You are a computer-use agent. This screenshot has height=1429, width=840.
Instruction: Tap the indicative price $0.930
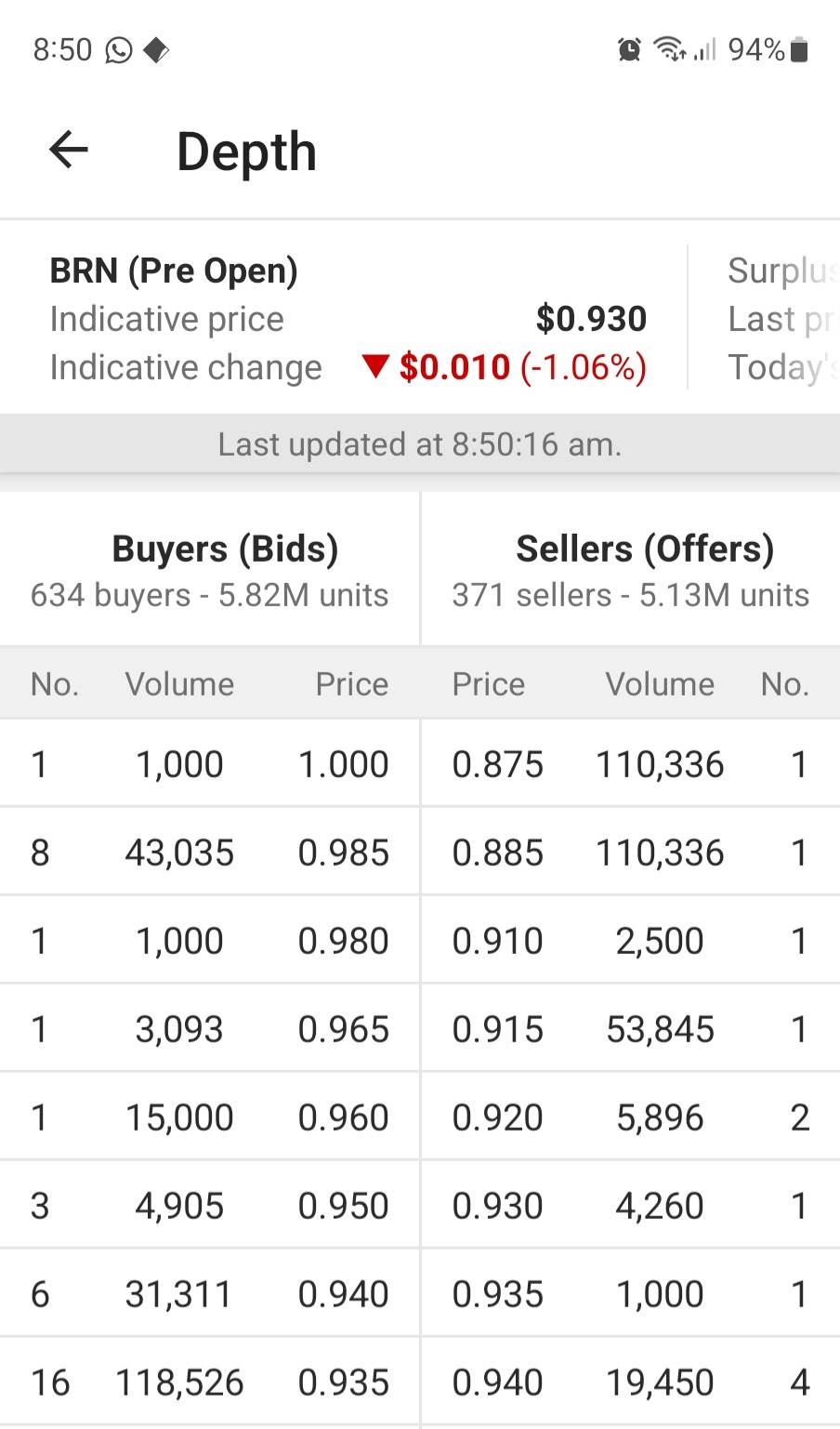click(591, 319)
